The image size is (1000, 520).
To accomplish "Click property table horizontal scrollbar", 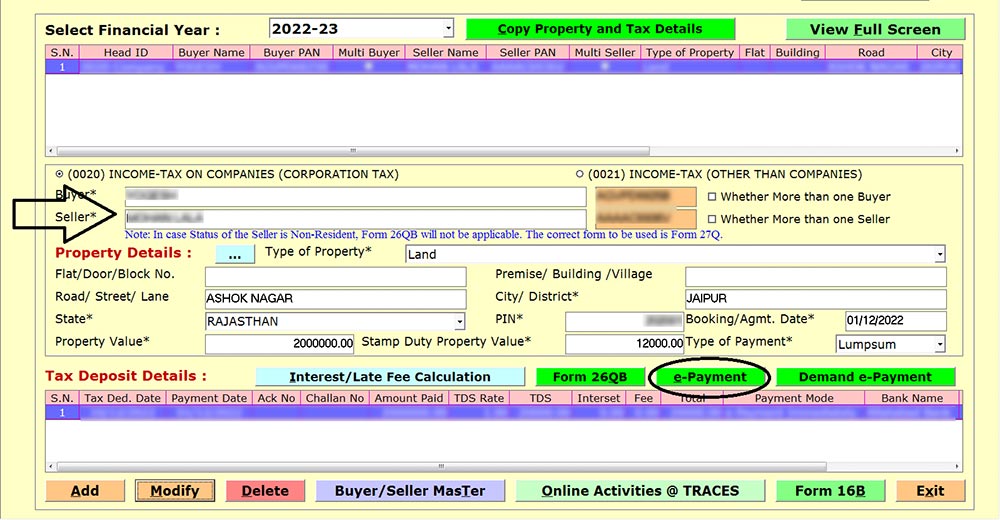I will click(x=353, y=151).
